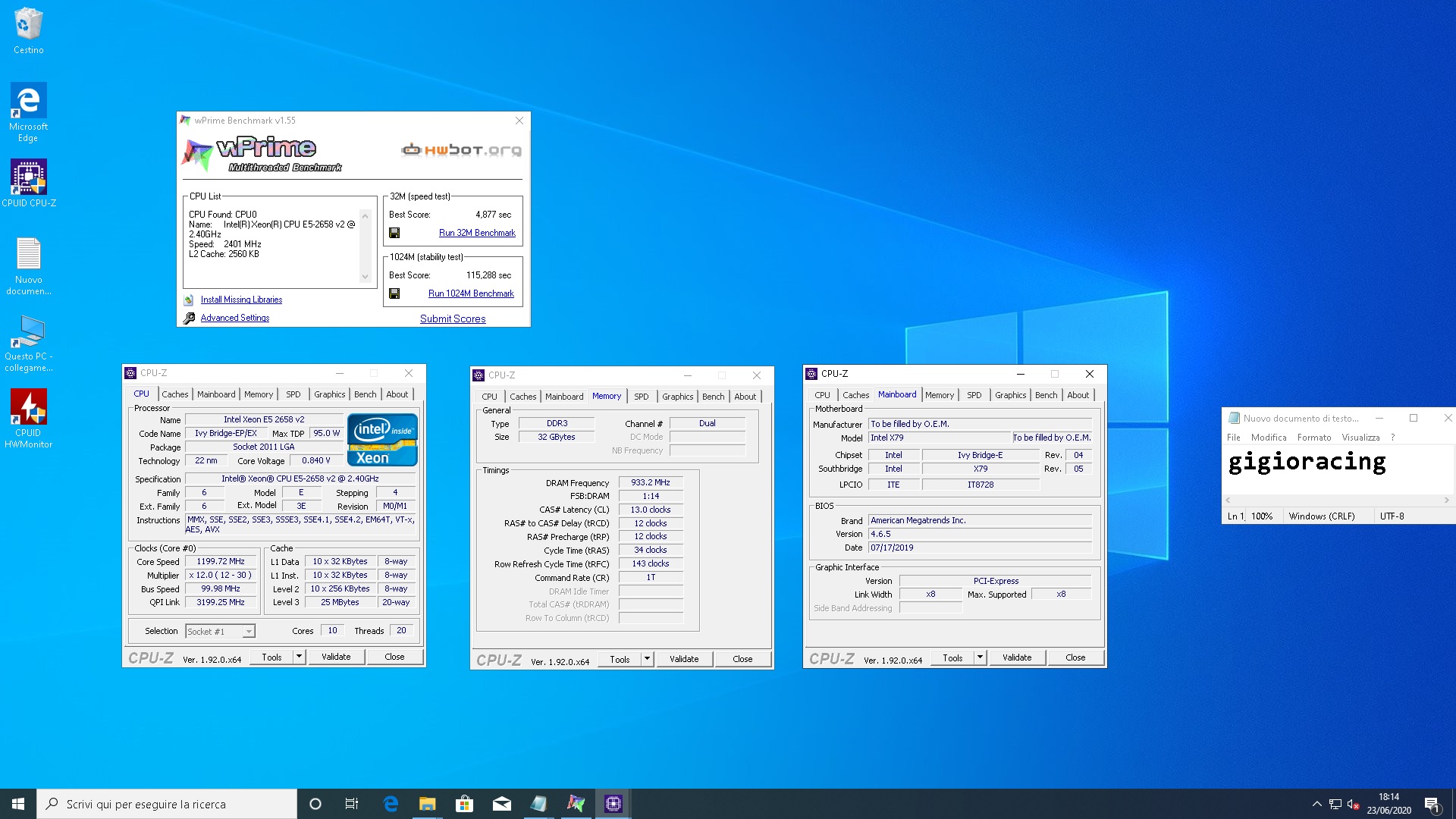Open Notepad File menu
This screenshot has height=819, width=1456.
[x=1234, y=438]
